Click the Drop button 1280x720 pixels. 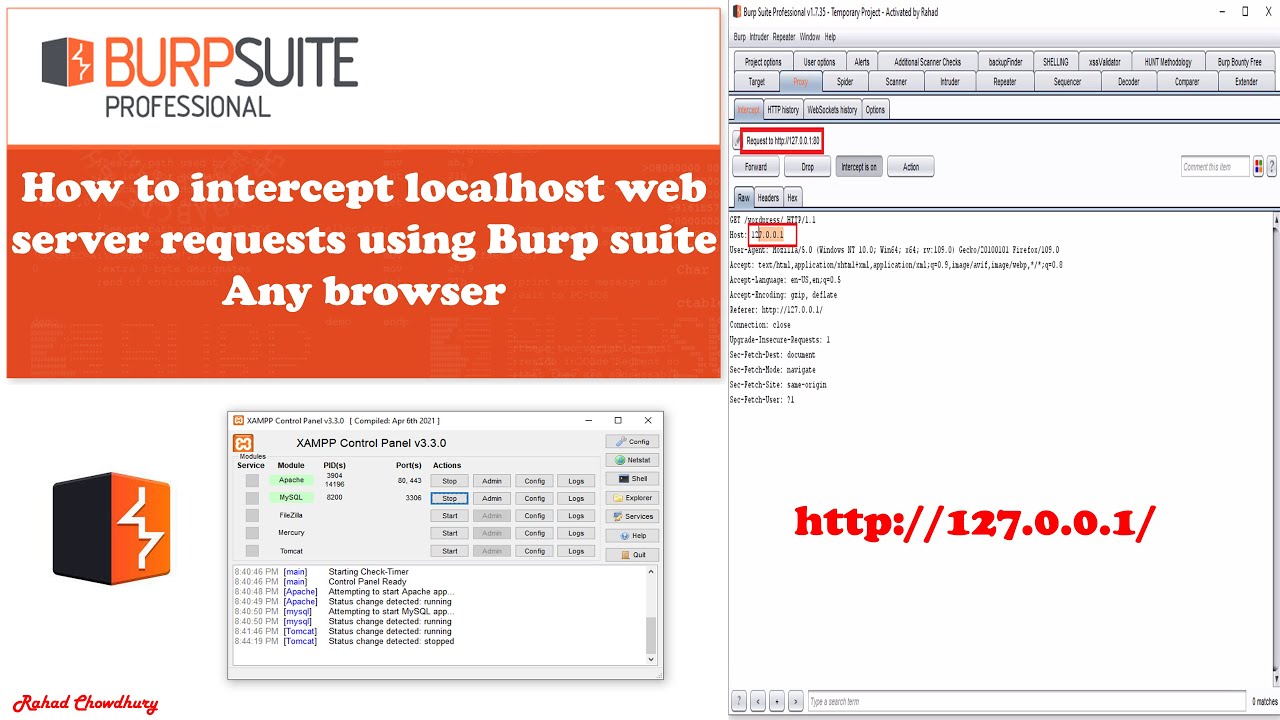click(807, 167)
